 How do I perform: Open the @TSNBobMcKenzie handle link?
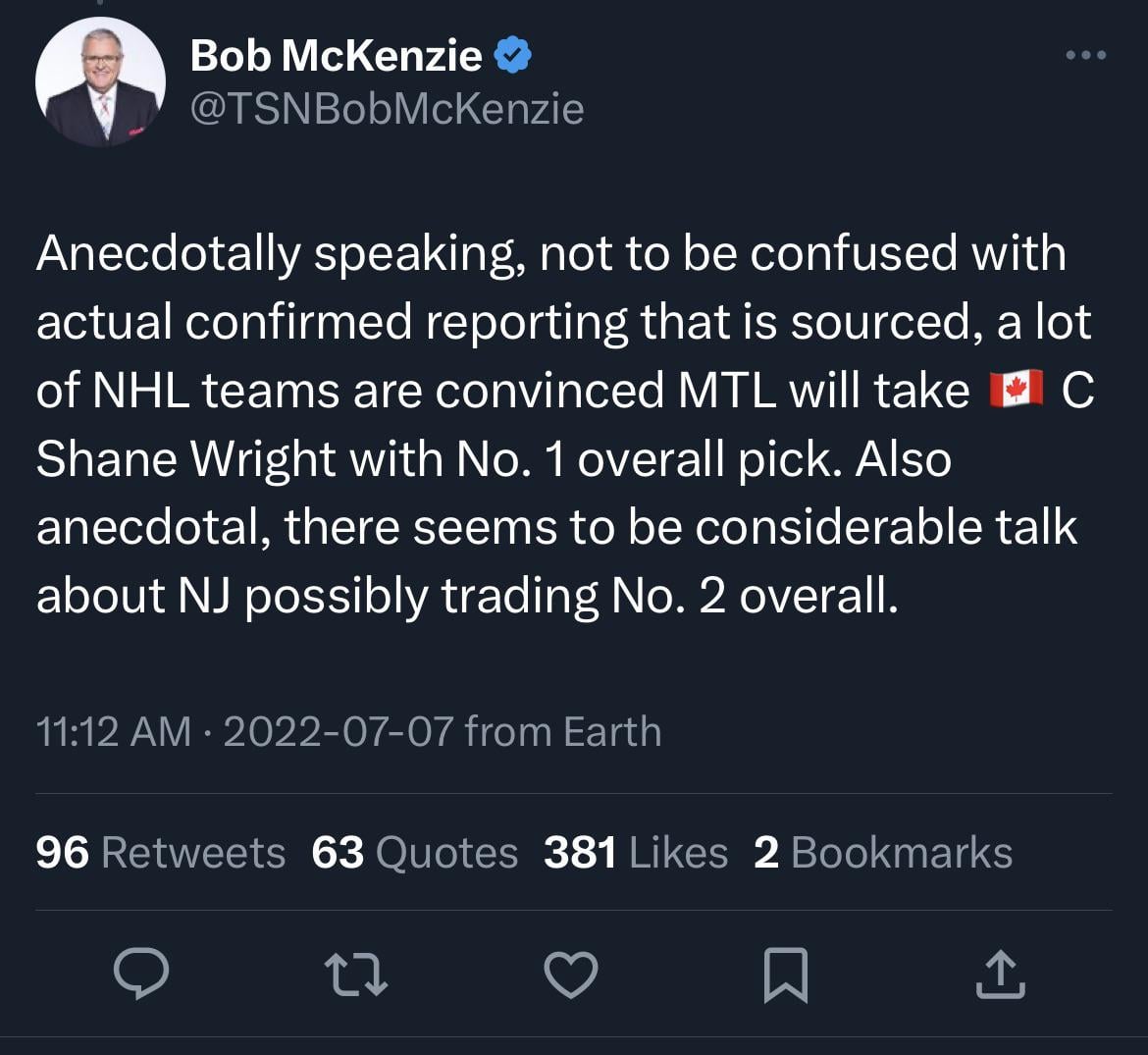click(x=387, y=109)
